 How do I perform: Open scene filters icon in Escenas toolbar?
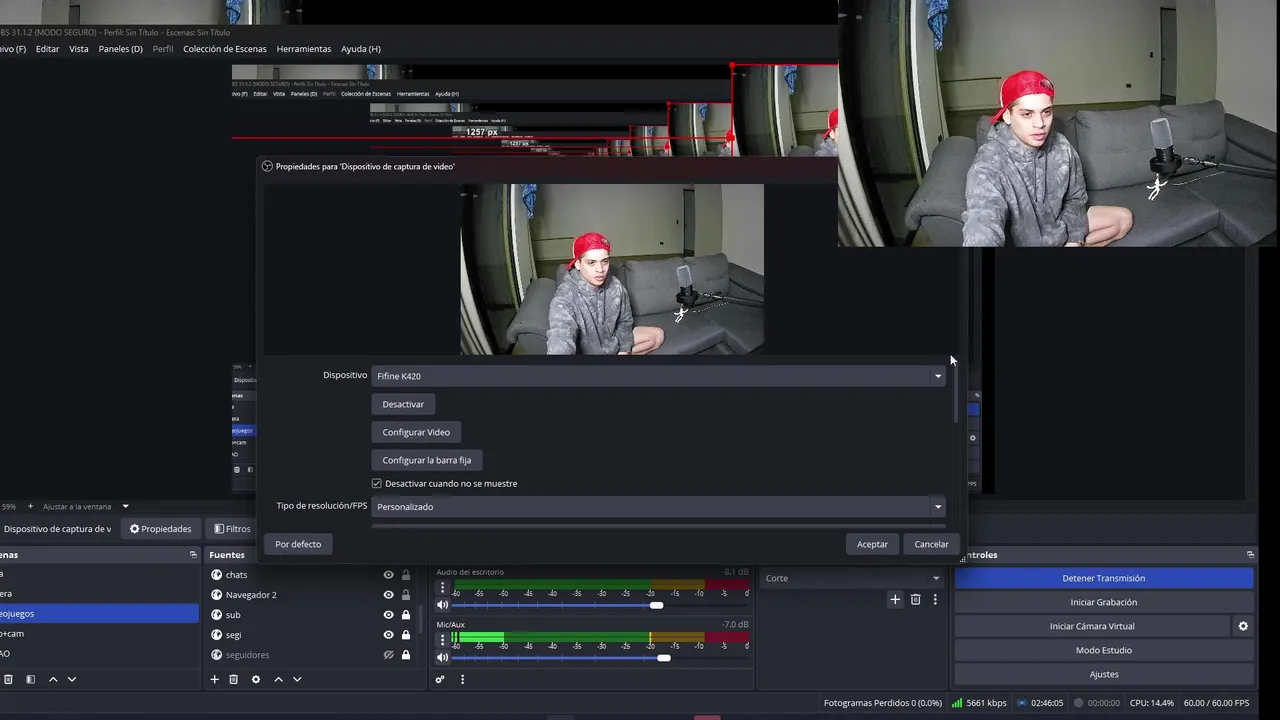[30, 679]
